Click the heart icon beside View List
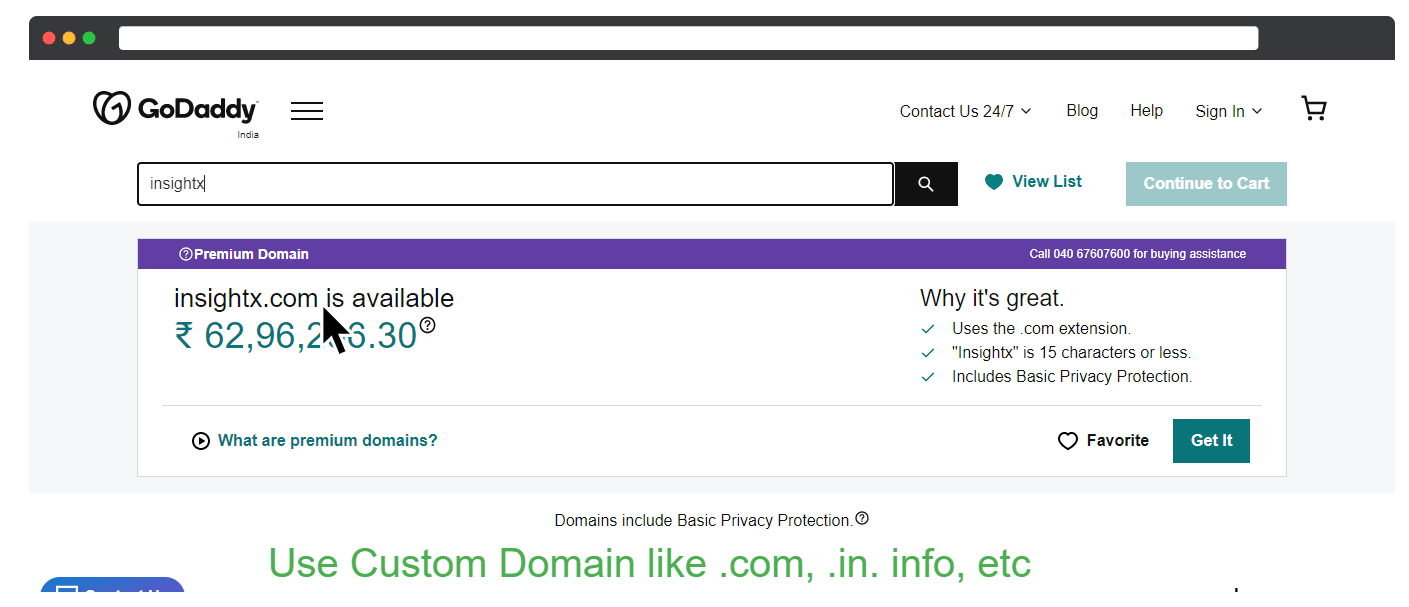Screen dimensions: 1409x607 pyautogui.click(x=994, y=182)
